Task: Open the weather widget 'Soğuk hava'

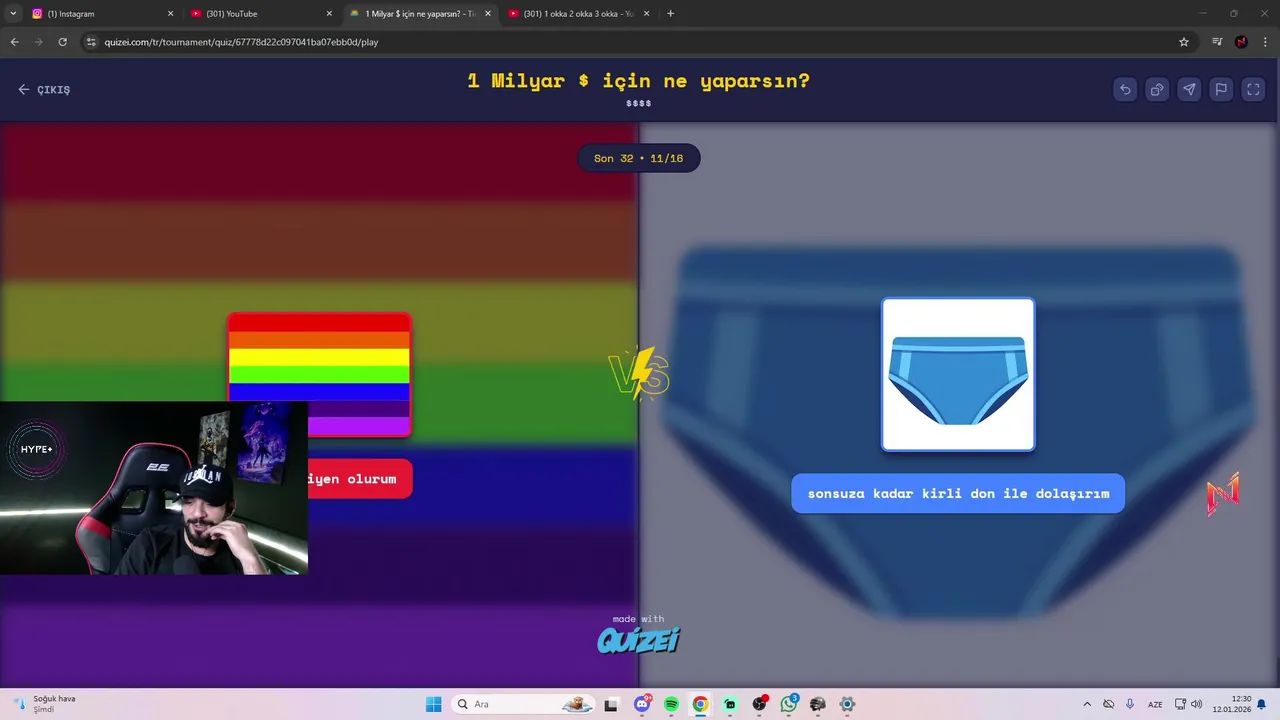Action: (45, 704)
